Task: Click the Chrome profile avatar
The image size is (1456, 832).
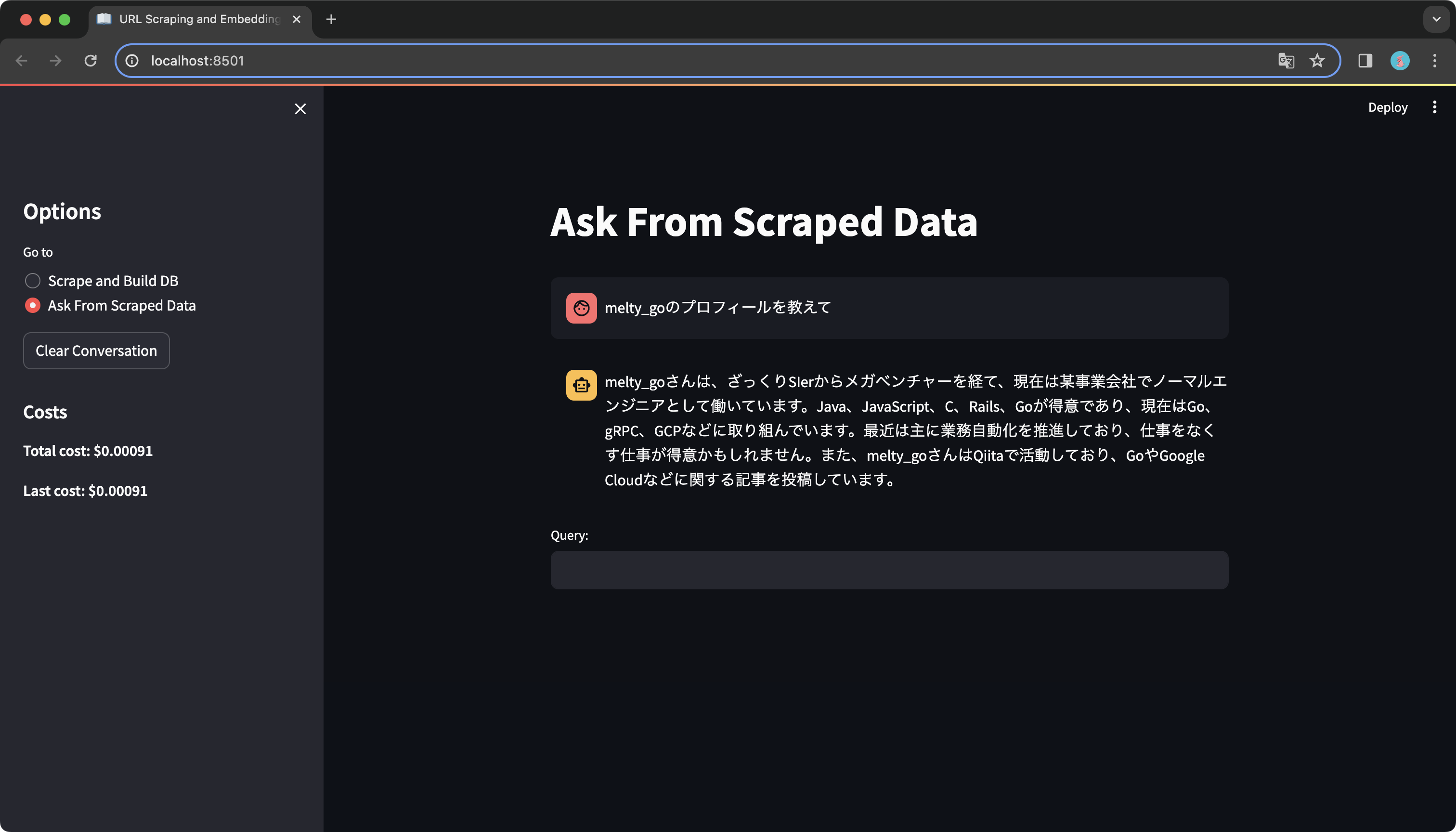Action: 1400,61
